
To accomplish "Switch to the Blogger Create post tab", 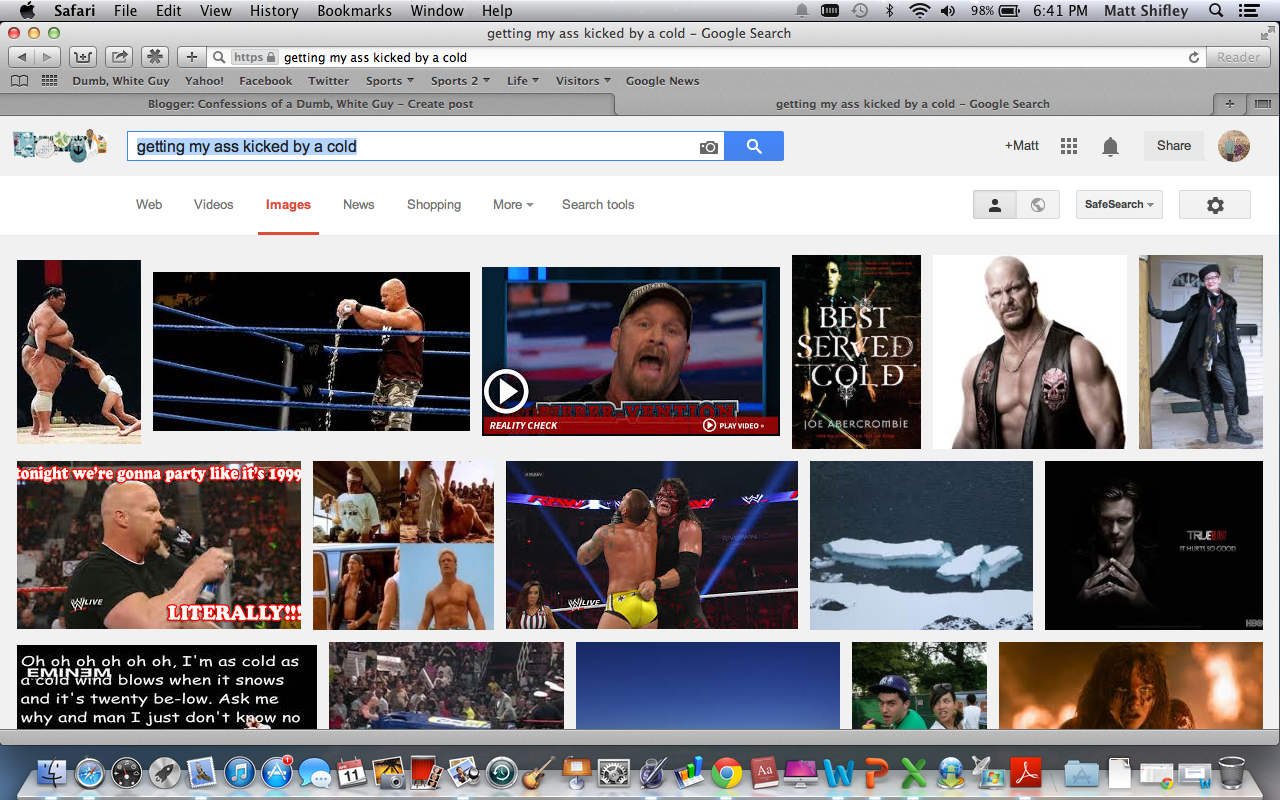I will click(310, 104).
